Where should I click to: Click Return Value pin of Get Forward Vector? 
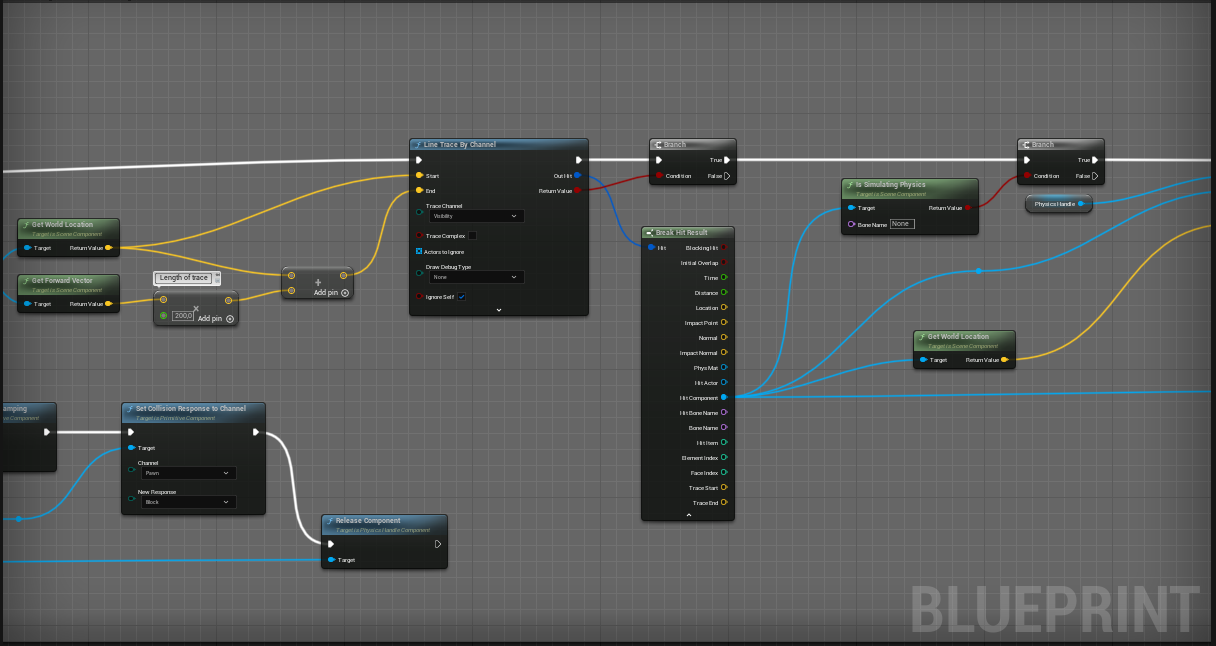pos(109,303)
